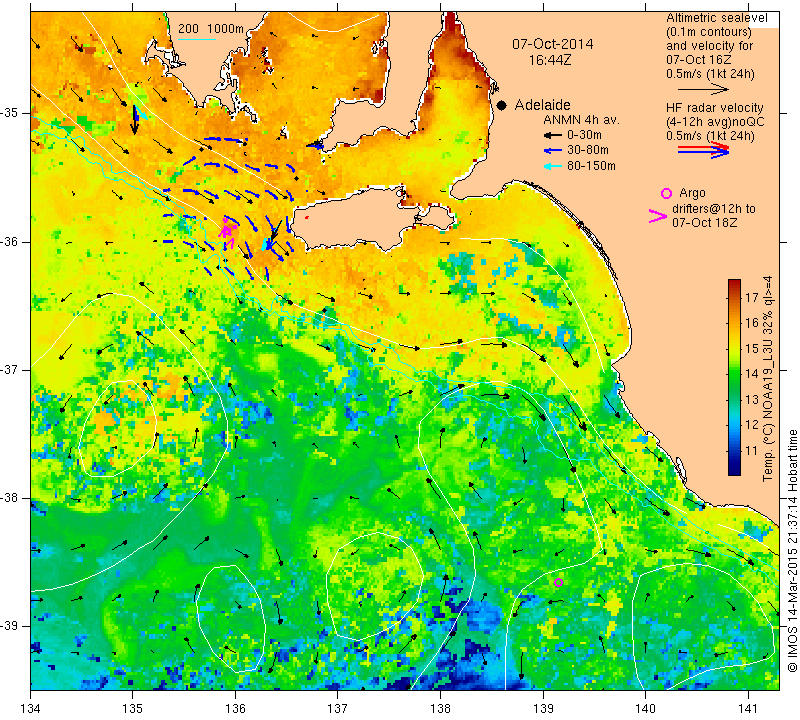Viewport: 800px width, 720px height.
Task: Click the 'Argo' legend label
Action: coord(692,193)
